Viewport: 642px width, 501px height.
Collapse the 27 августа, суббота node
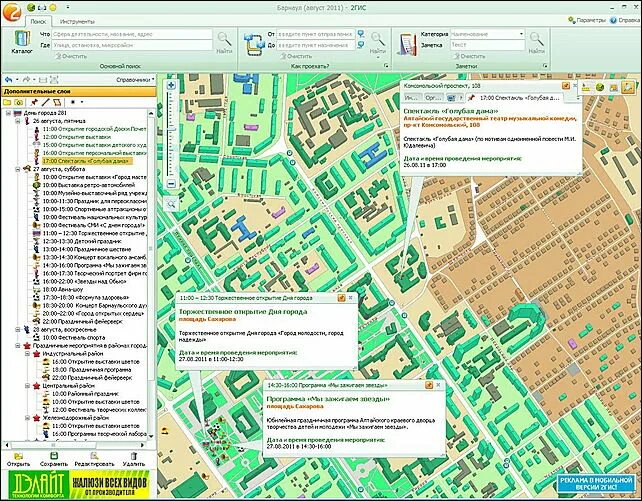[18, 169]
